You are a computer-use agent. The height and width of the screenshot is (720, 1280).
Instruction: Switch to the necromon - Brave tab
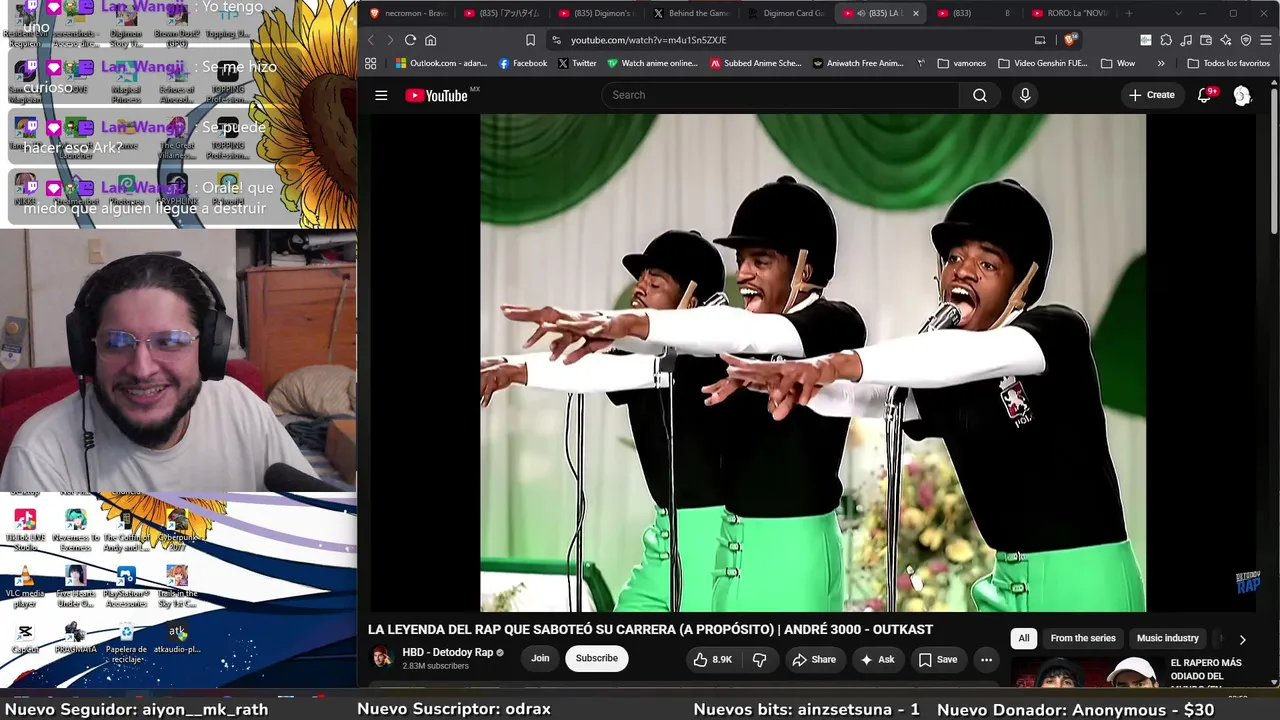pyautogui.click(x=408, y=13)
